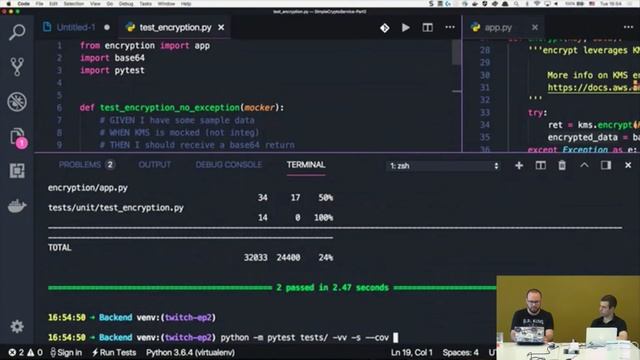Switch to the Untitled-1 editor tab
640x360 pixels.
click(x=76, y=27)
